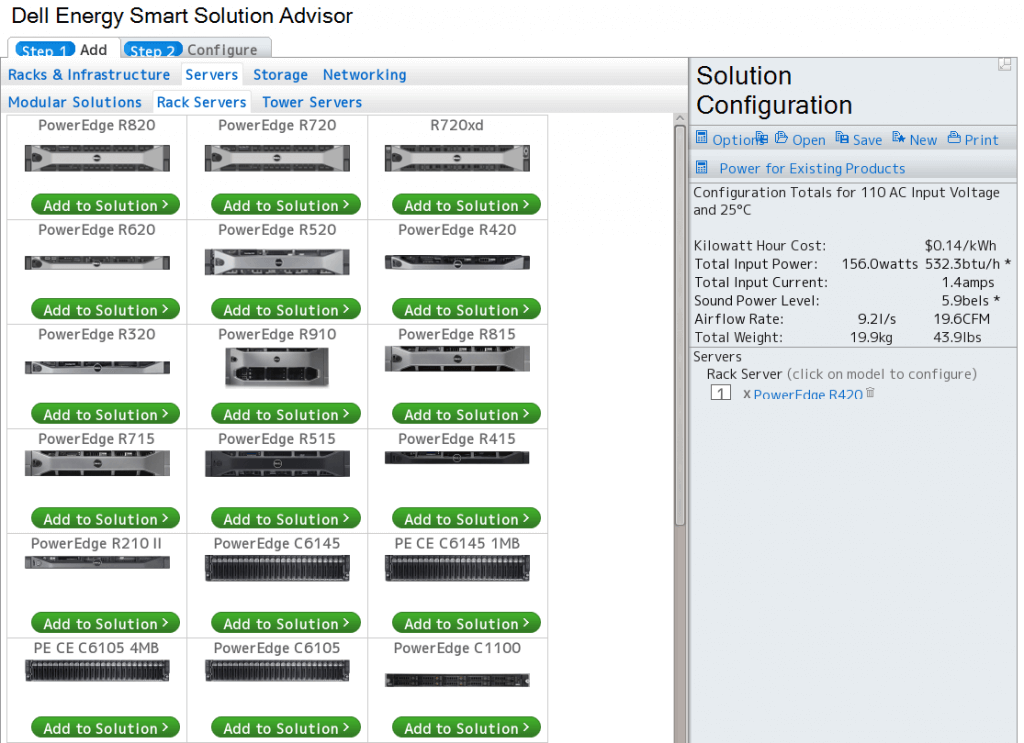1024x743 pixels.
Task: Click the "PE CE C6105 4MB" product name
Action: point(96,648)
